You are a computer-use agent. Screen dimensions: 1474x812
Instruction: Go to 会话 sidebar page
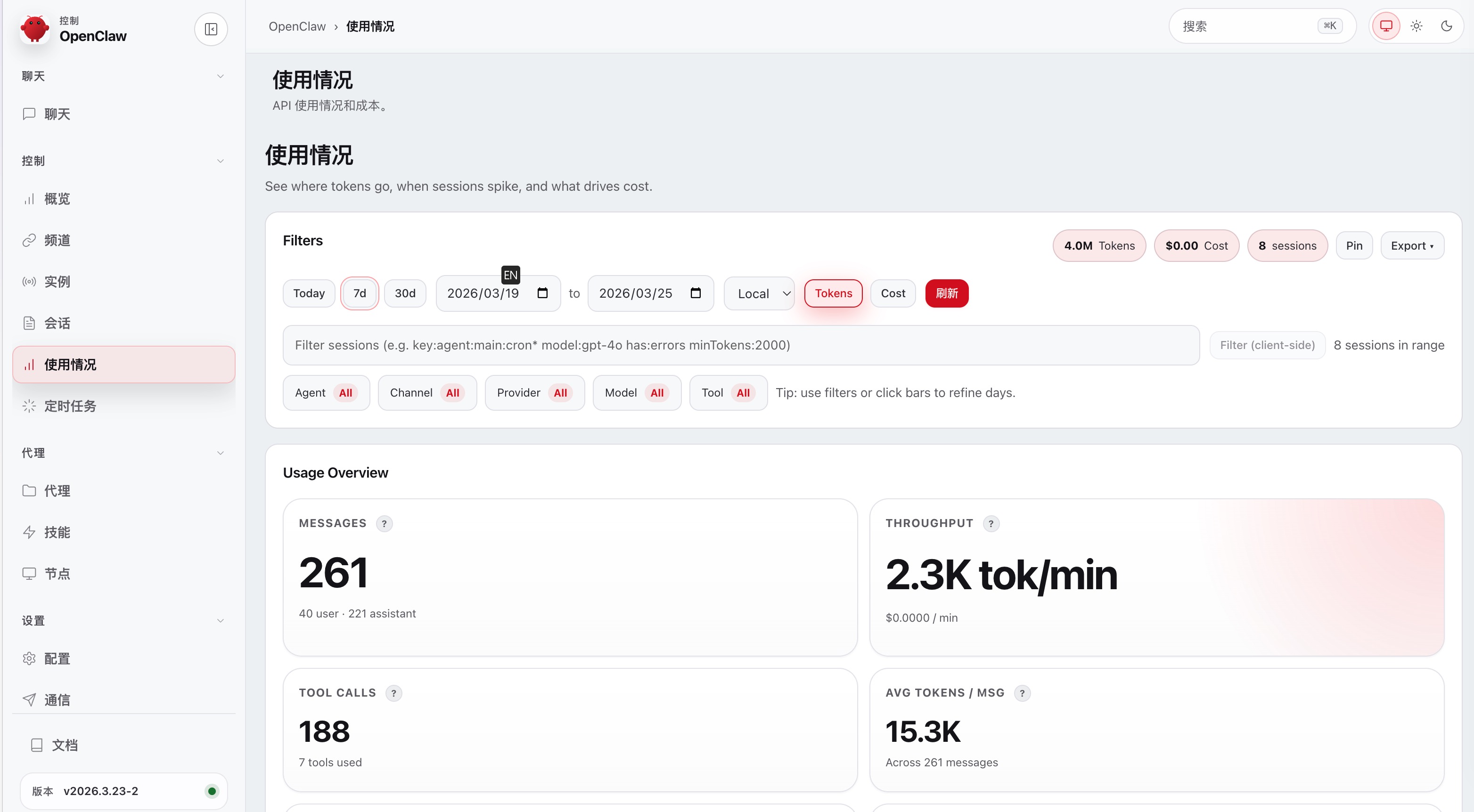(57, 323)
